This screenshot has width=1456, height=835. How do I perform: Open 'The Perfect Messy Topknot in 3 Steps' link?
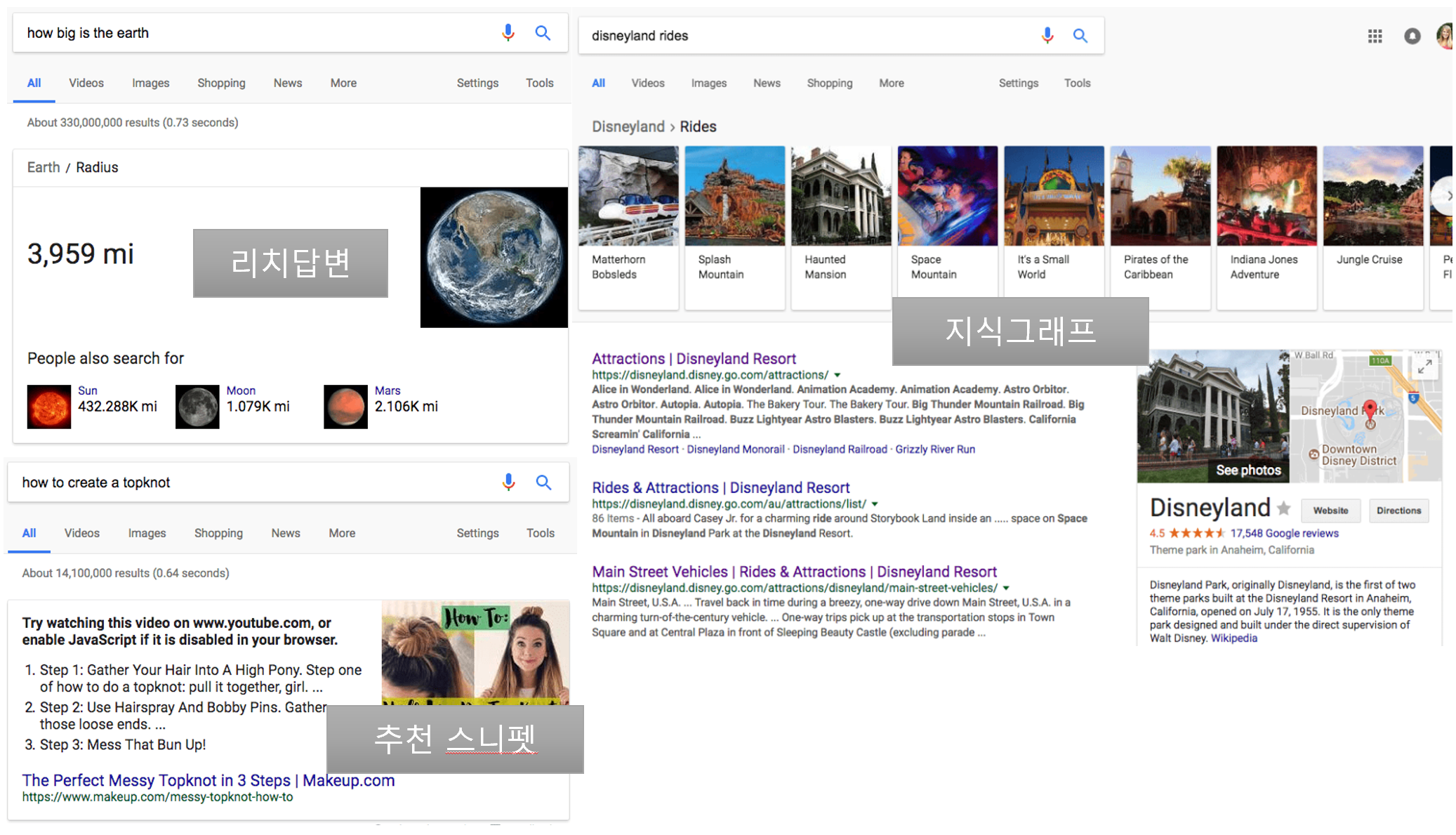[209, 780]
